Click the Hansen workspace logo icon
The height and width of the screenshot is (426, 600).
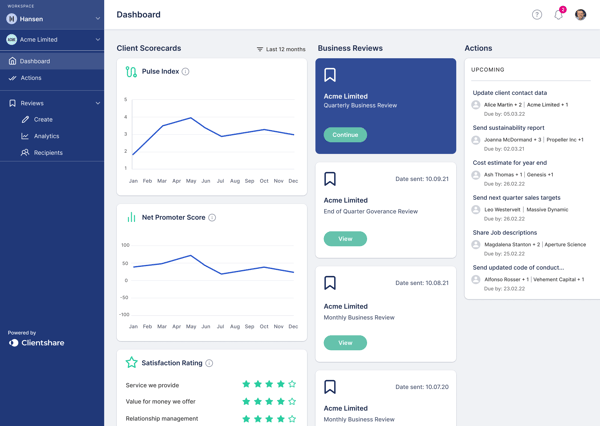[x=11, y=18]
